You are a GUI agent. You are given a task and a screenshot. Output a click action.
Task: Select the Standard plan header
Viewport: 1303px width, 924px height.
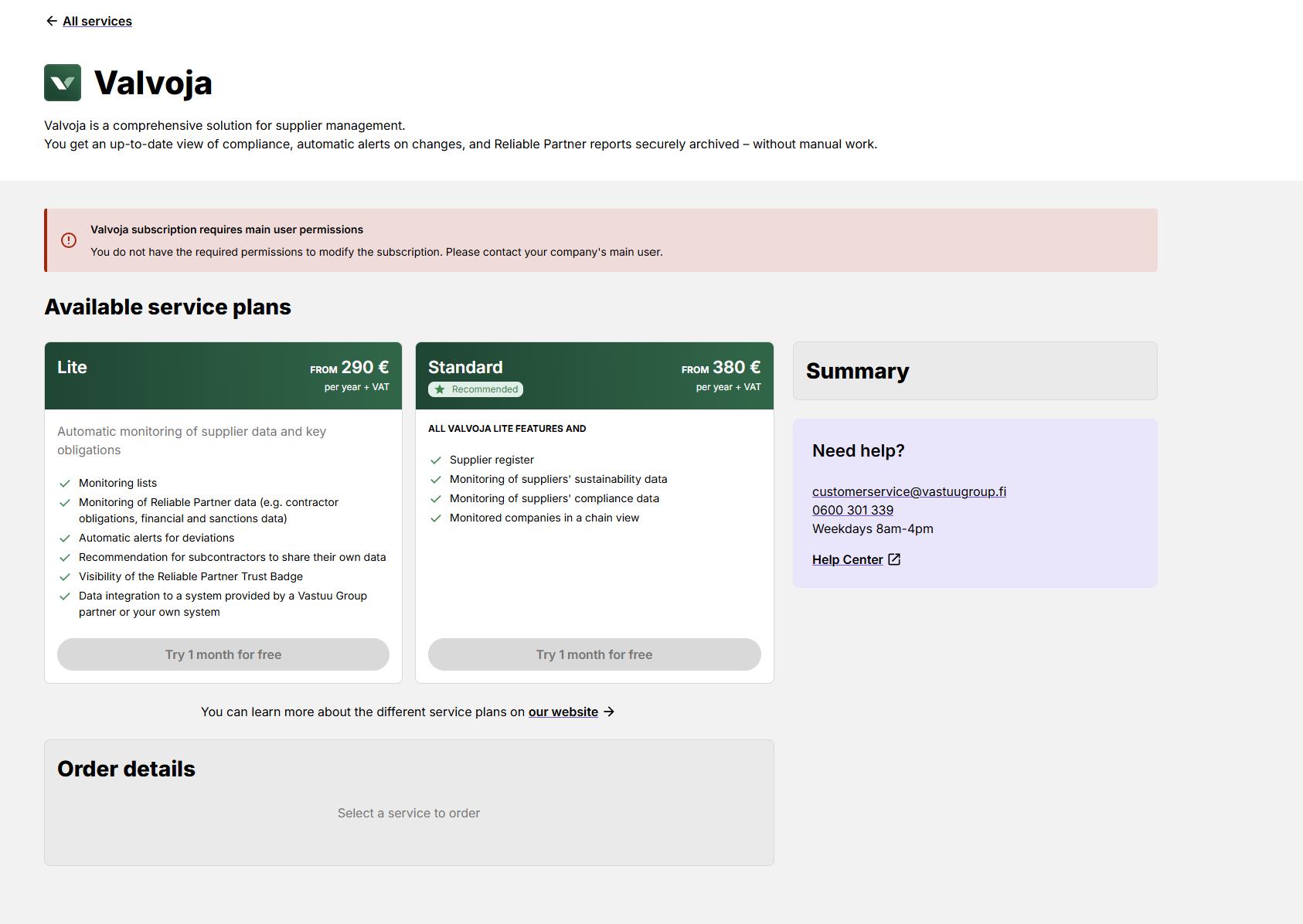click(x=594, y=375)
